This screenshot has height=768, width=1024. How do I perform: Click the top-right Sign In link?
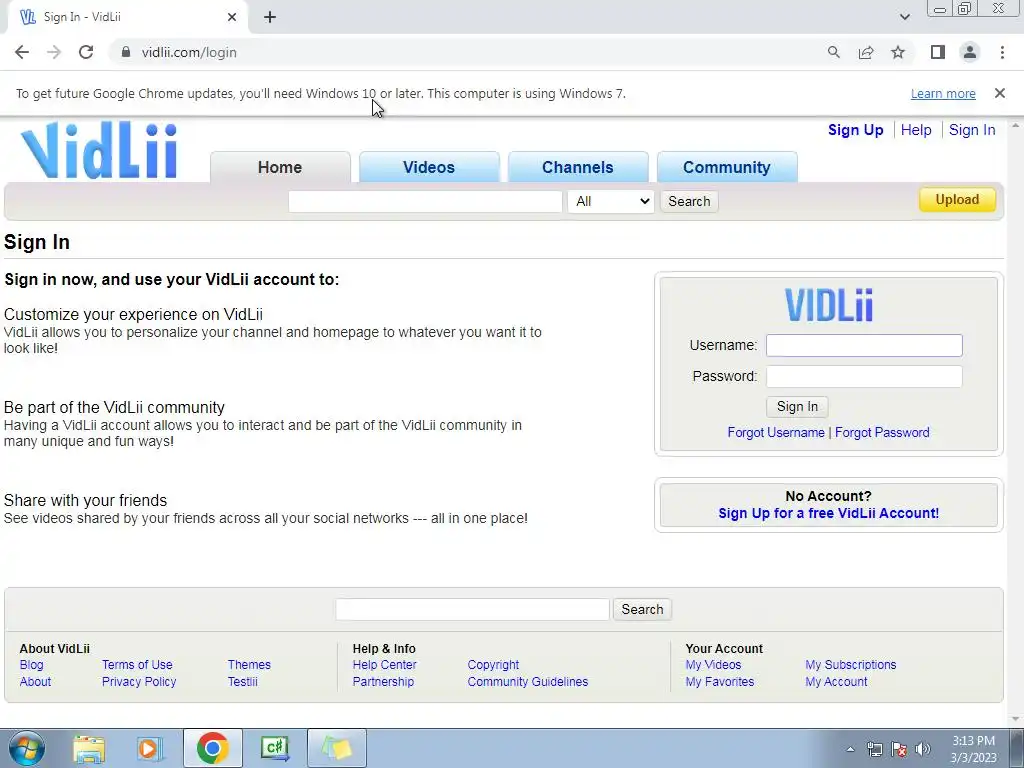[972, 130]
